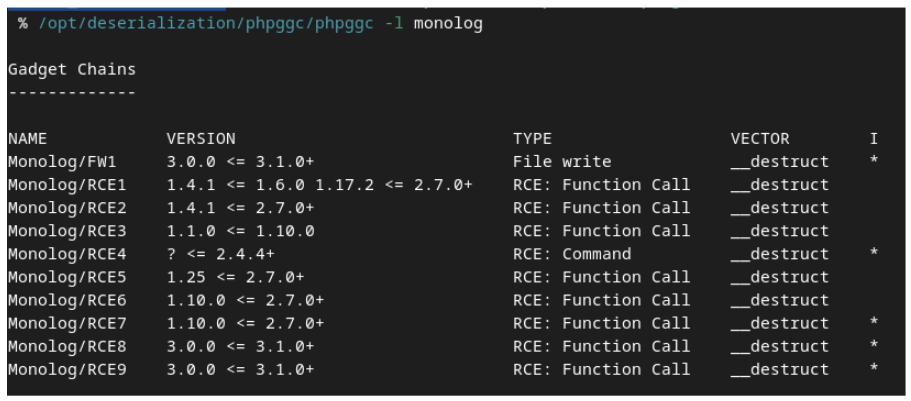This screenshot has width=911, height=401.
Task: Click the __destruct vector in the Monolog/RCE7 row
Action: coord(780,323)
